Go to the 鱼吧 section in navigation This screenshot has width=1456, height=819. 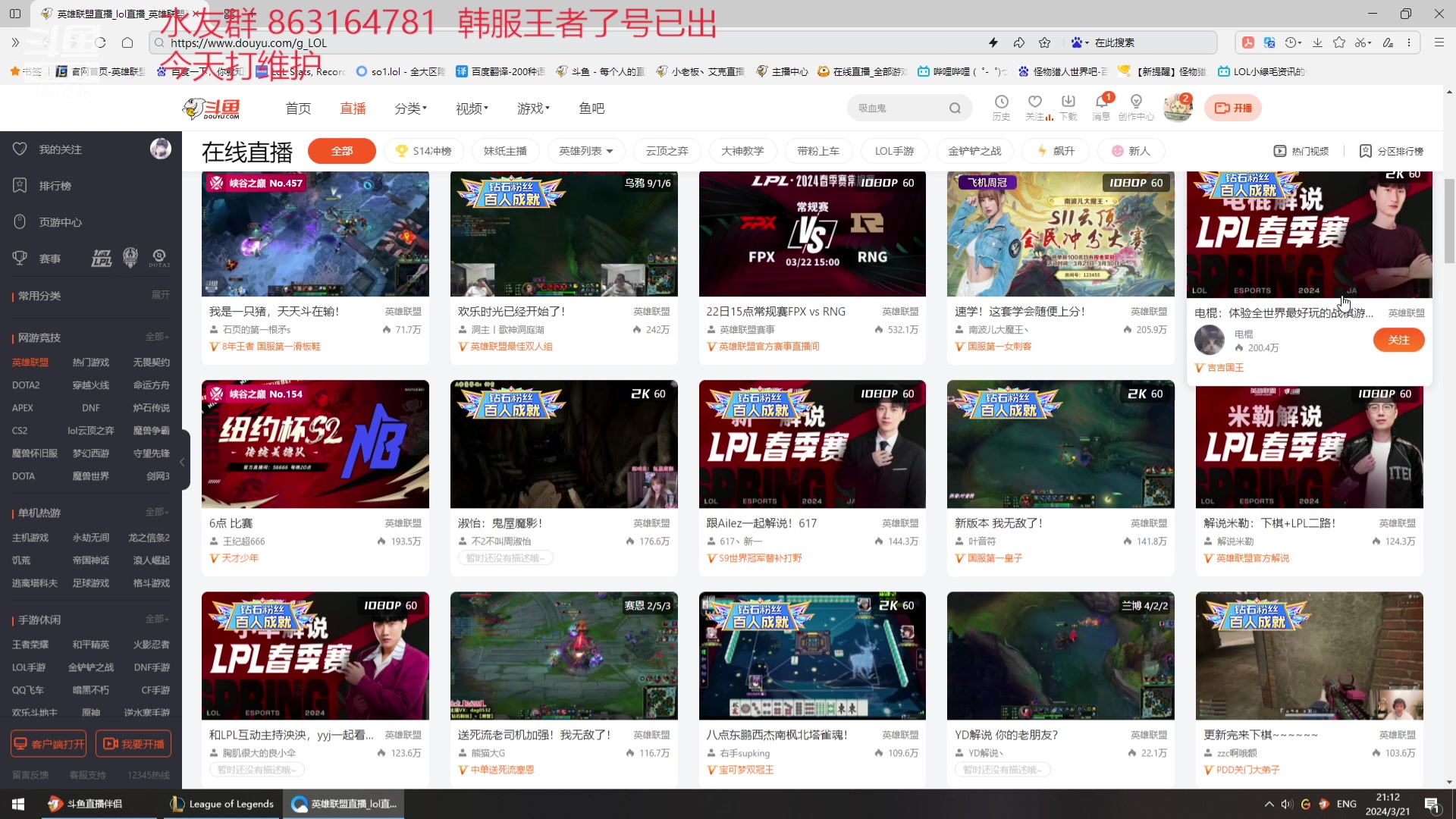point(592,108)
